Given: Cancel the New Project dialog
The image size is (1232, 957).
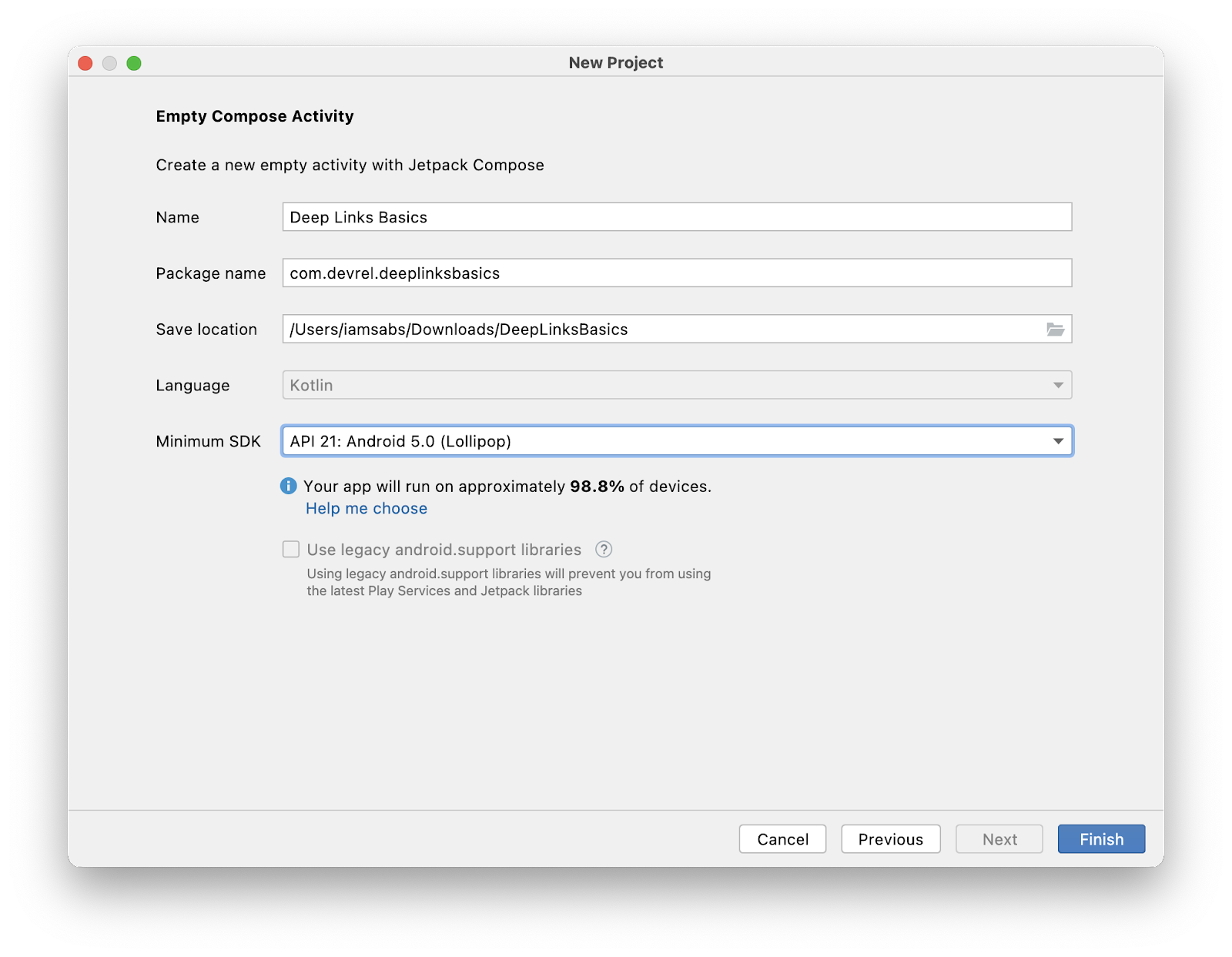Looking at the screenshot, I should point(782,838).
